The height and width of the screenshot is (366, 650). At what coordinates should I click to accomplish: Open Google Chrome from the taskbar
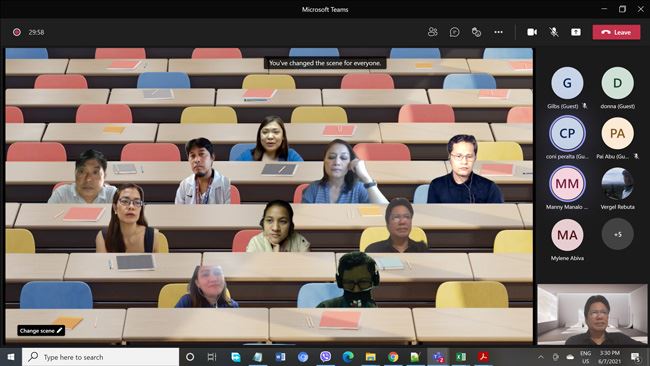393,357
